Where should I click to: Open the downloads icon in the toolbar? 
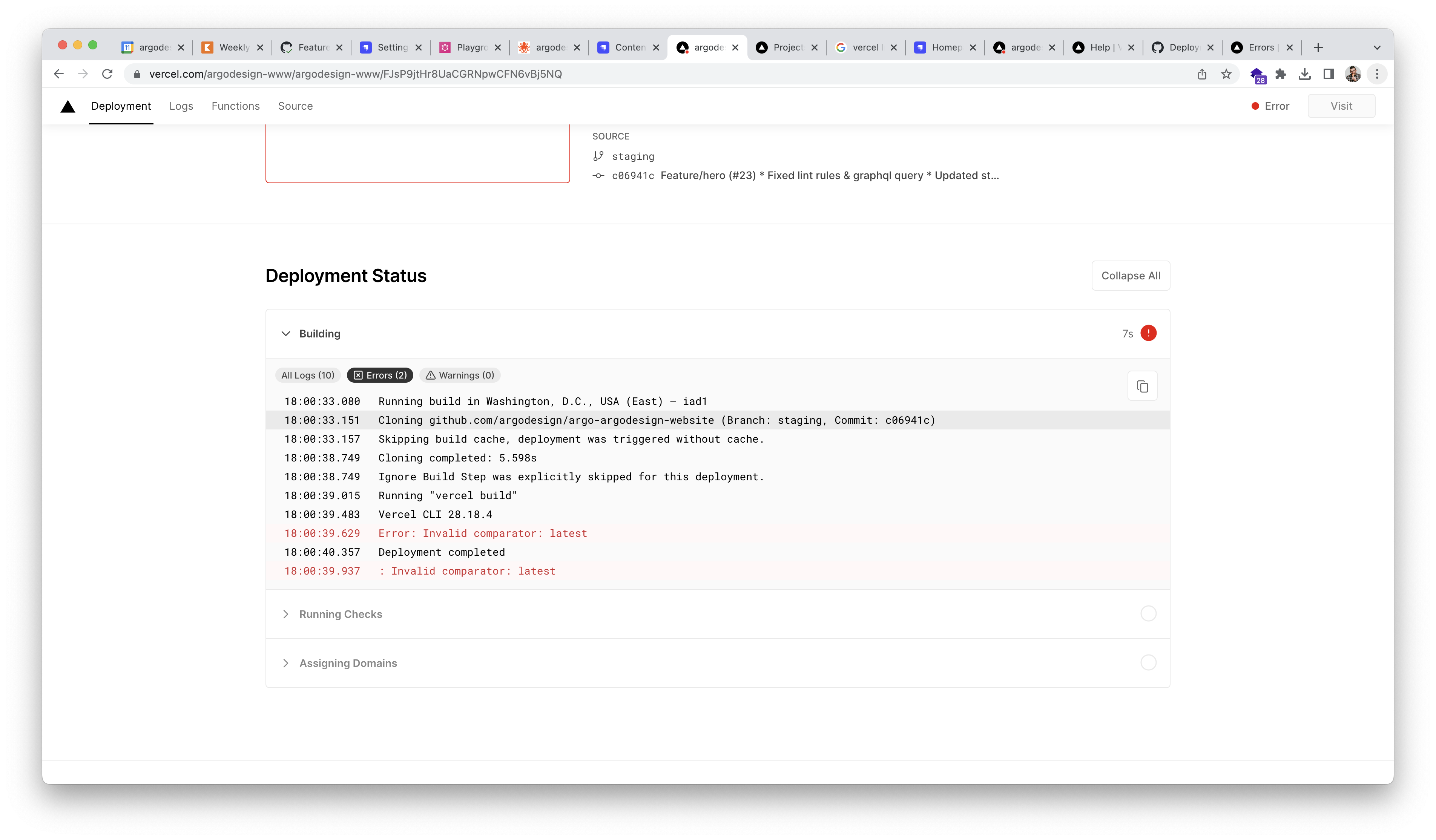[x=1304, y=74]
